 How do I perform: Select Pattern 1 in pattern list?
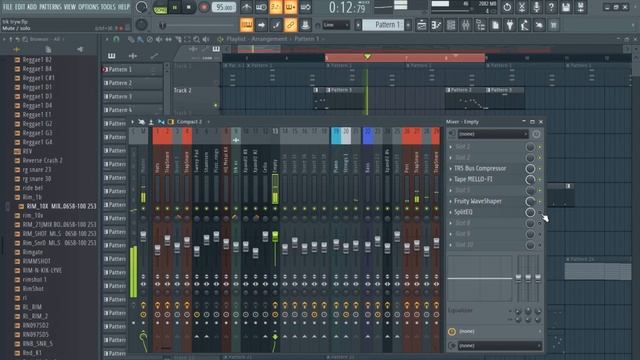[132, 70]
